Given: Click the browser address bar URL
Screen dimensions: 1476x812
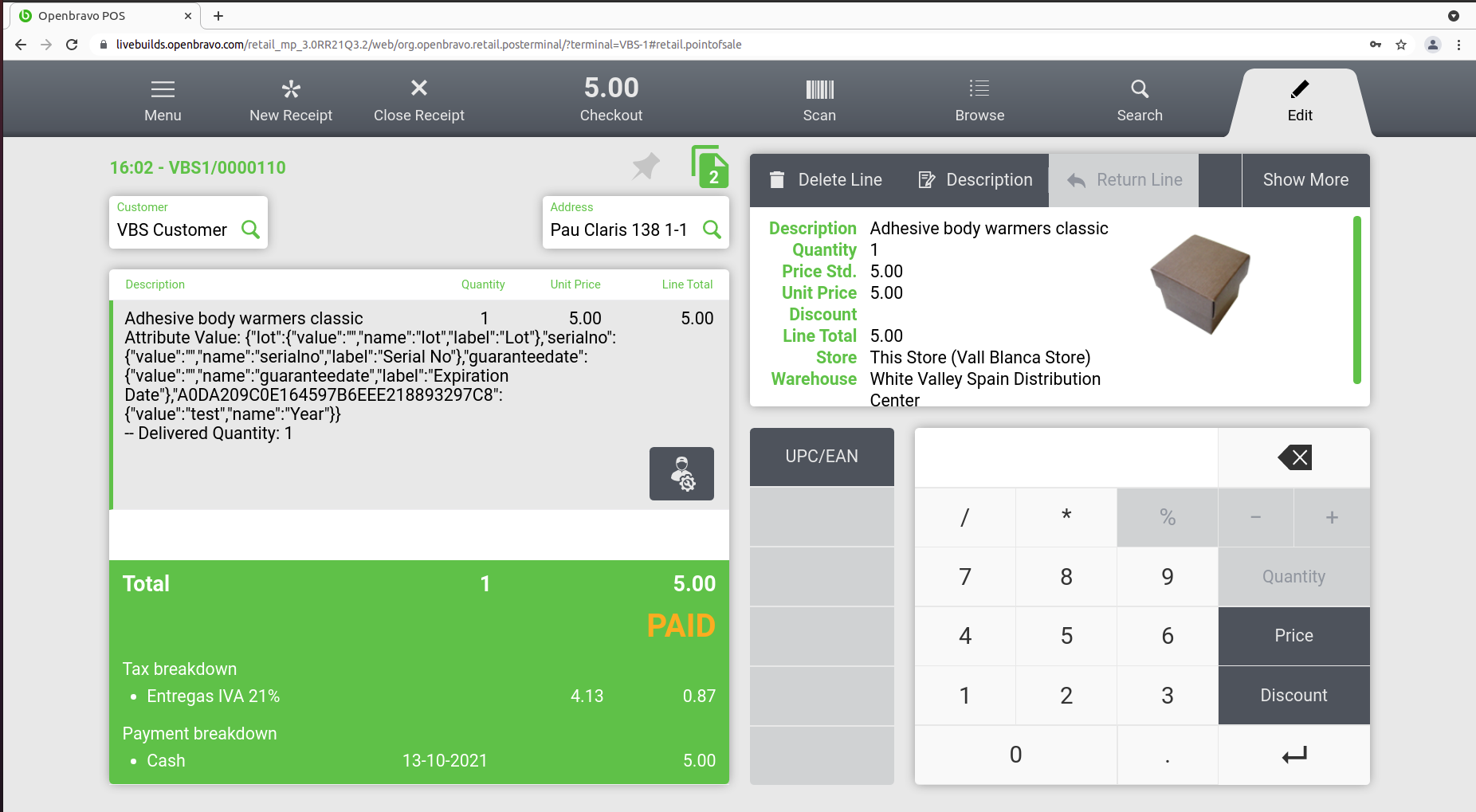Looking at the screenshot, I should click(x=429, y=45).
